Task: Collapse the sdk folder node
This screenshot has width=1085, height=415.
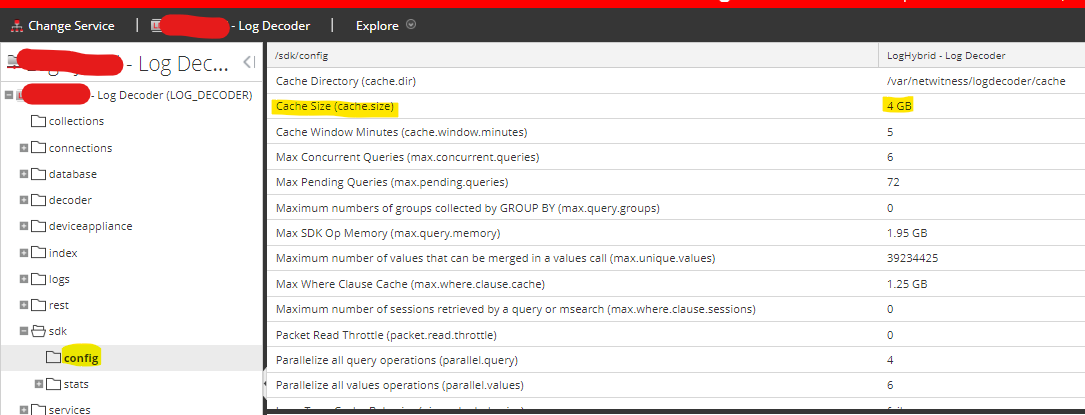Action: point(24,331)
